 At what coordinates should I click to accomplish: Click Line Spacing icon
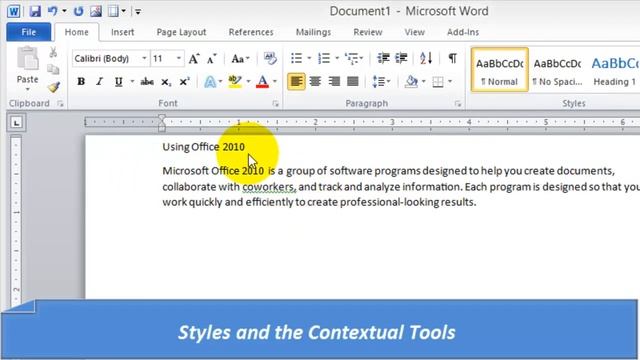(x=378, y=82)
